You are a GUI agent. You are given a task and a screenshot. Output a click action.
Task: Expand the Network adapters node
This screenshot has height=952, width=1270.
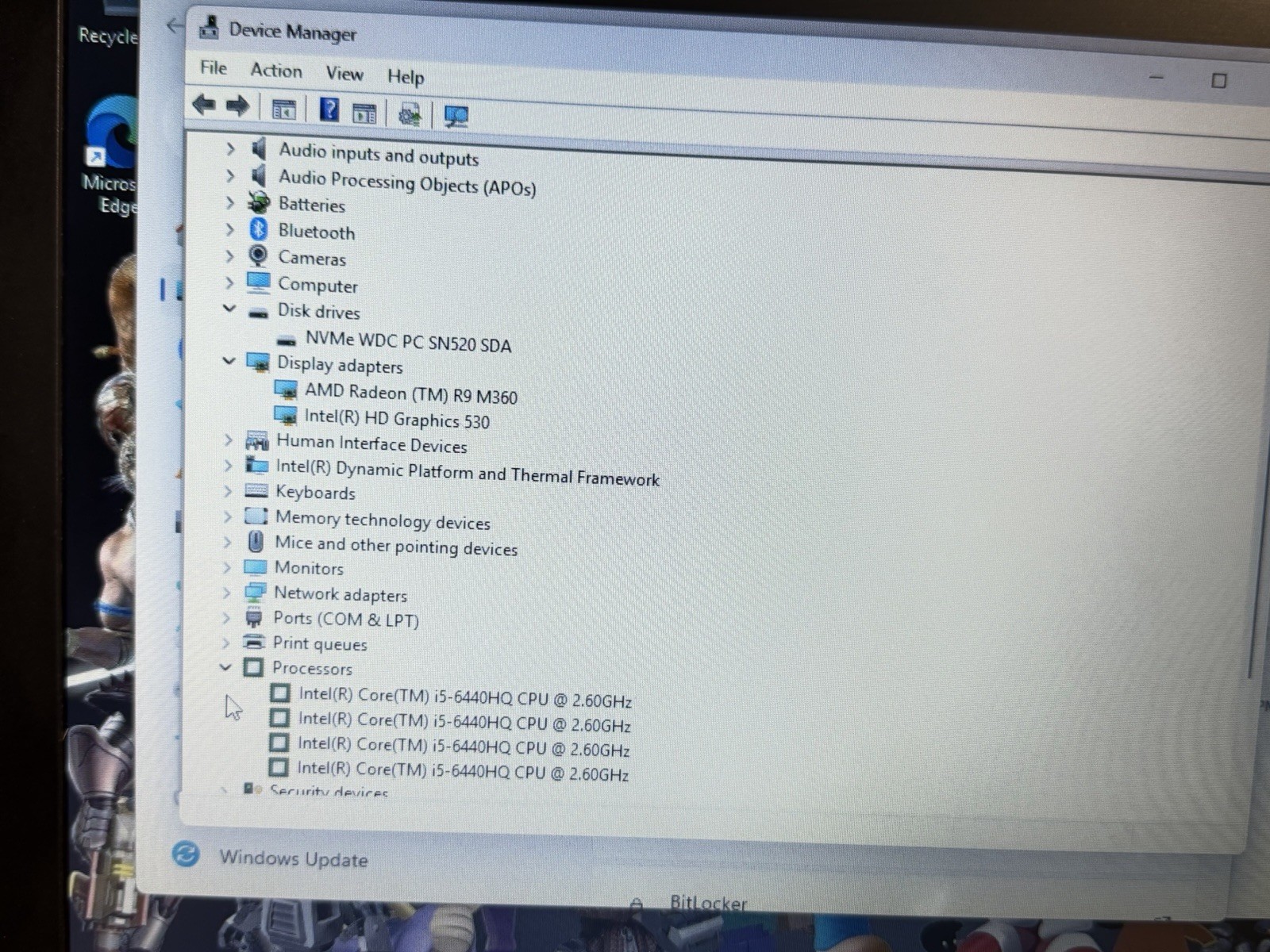tap(226, 593)
